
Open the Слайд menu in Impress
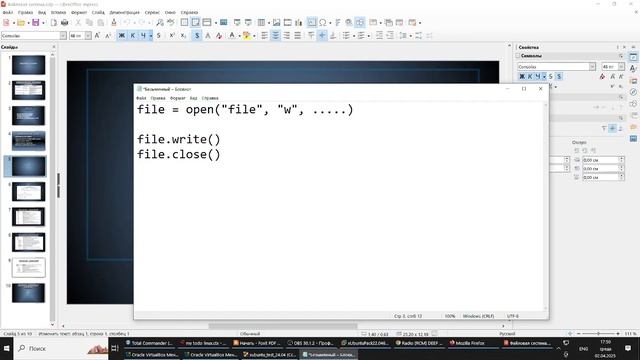click(x=98, y=13)
